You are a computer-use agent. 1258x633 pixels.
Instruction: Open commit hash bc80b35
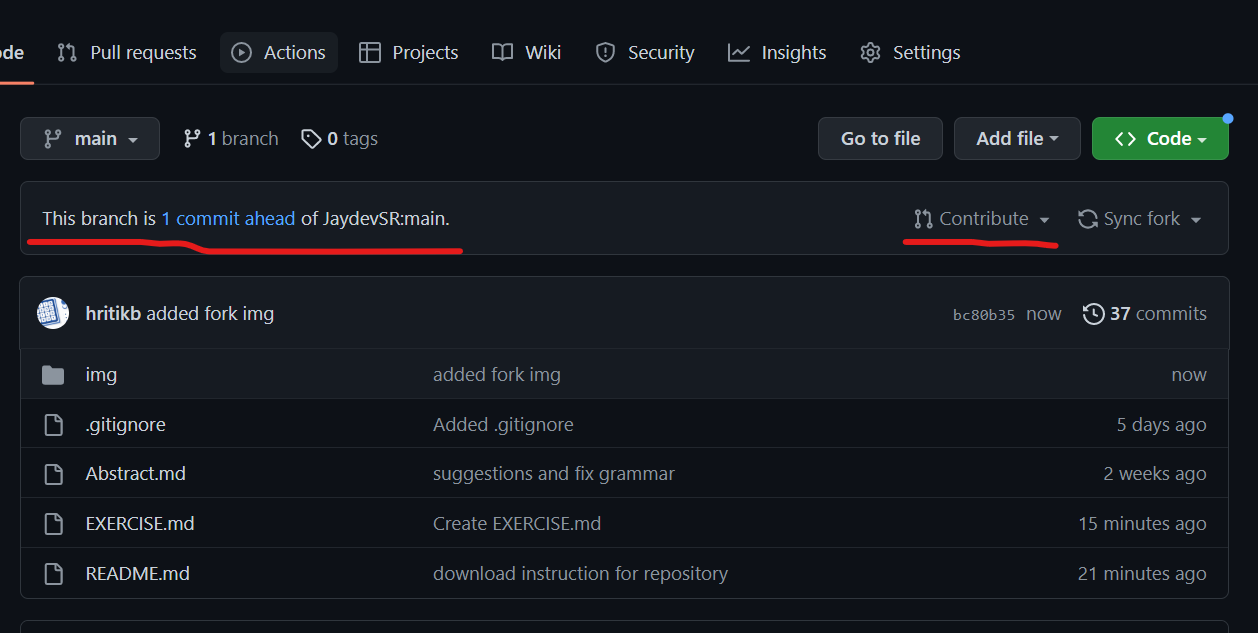pos(984,314)
